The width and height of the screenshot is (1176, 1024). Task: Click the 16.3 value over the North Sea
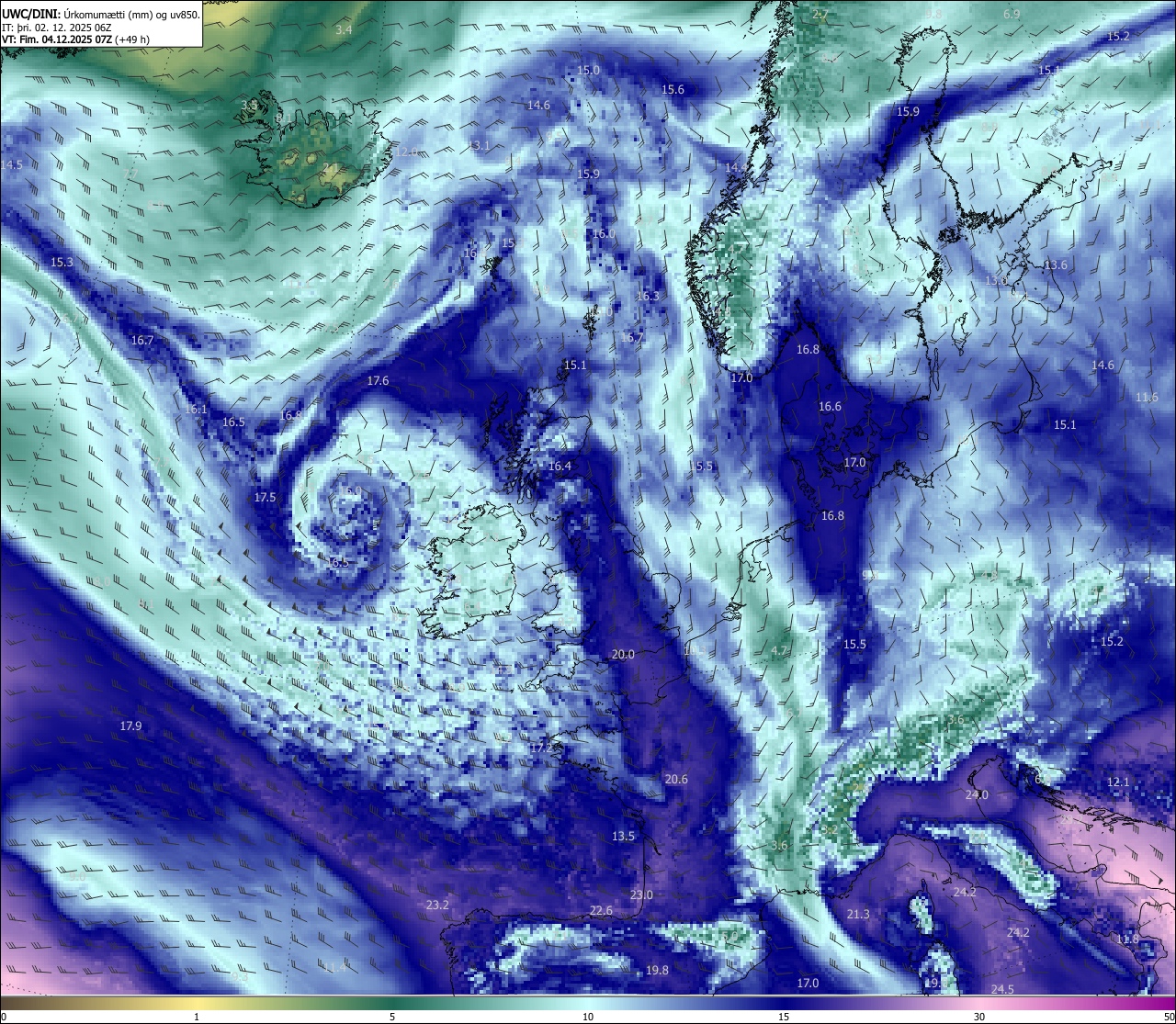pyautogui.click(x=648, y=297)
